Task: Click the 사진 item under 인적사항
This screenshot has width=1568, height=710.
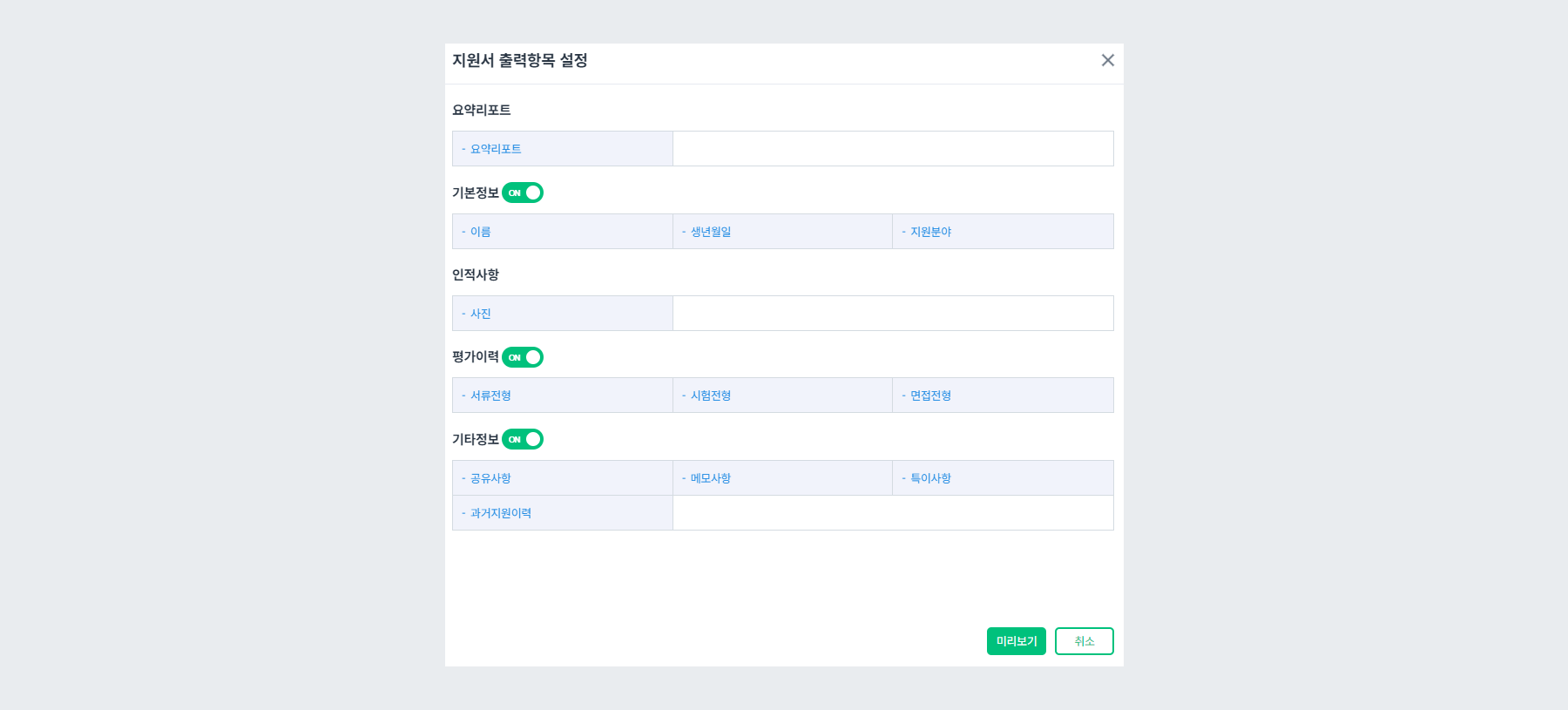Action: tap(562, 313)
